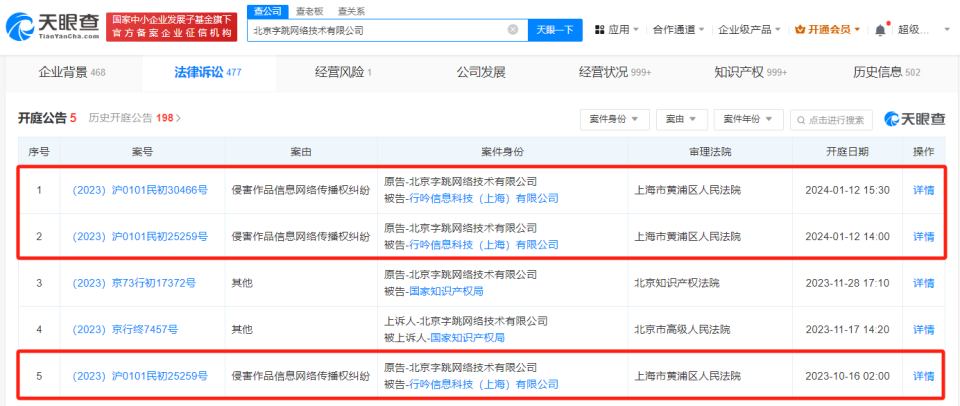Viewport: 960px width, 406px height.
Task: Open 详情 for row 1
Action: point(924,190)
